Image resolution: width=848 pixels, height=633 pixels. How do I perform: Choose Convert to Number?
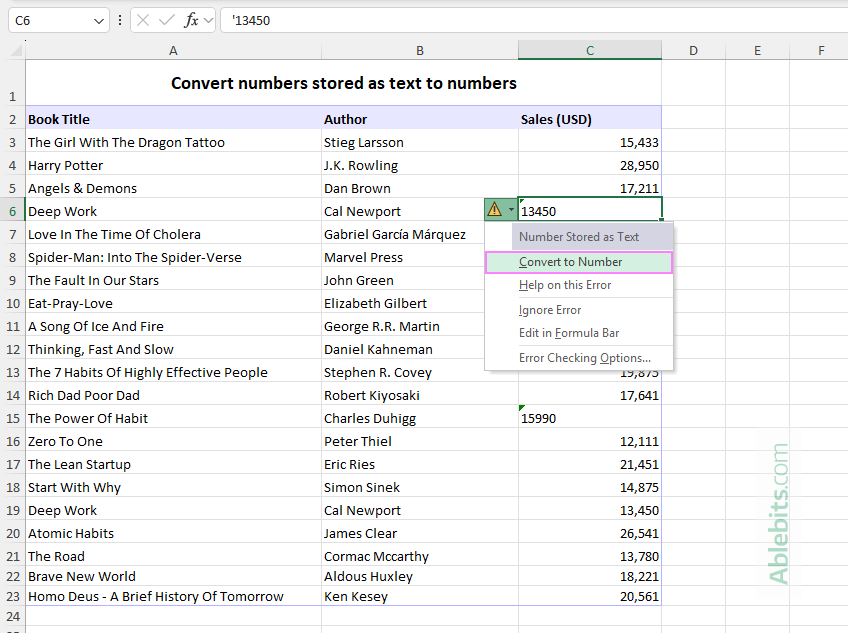(x=579, y=262)
